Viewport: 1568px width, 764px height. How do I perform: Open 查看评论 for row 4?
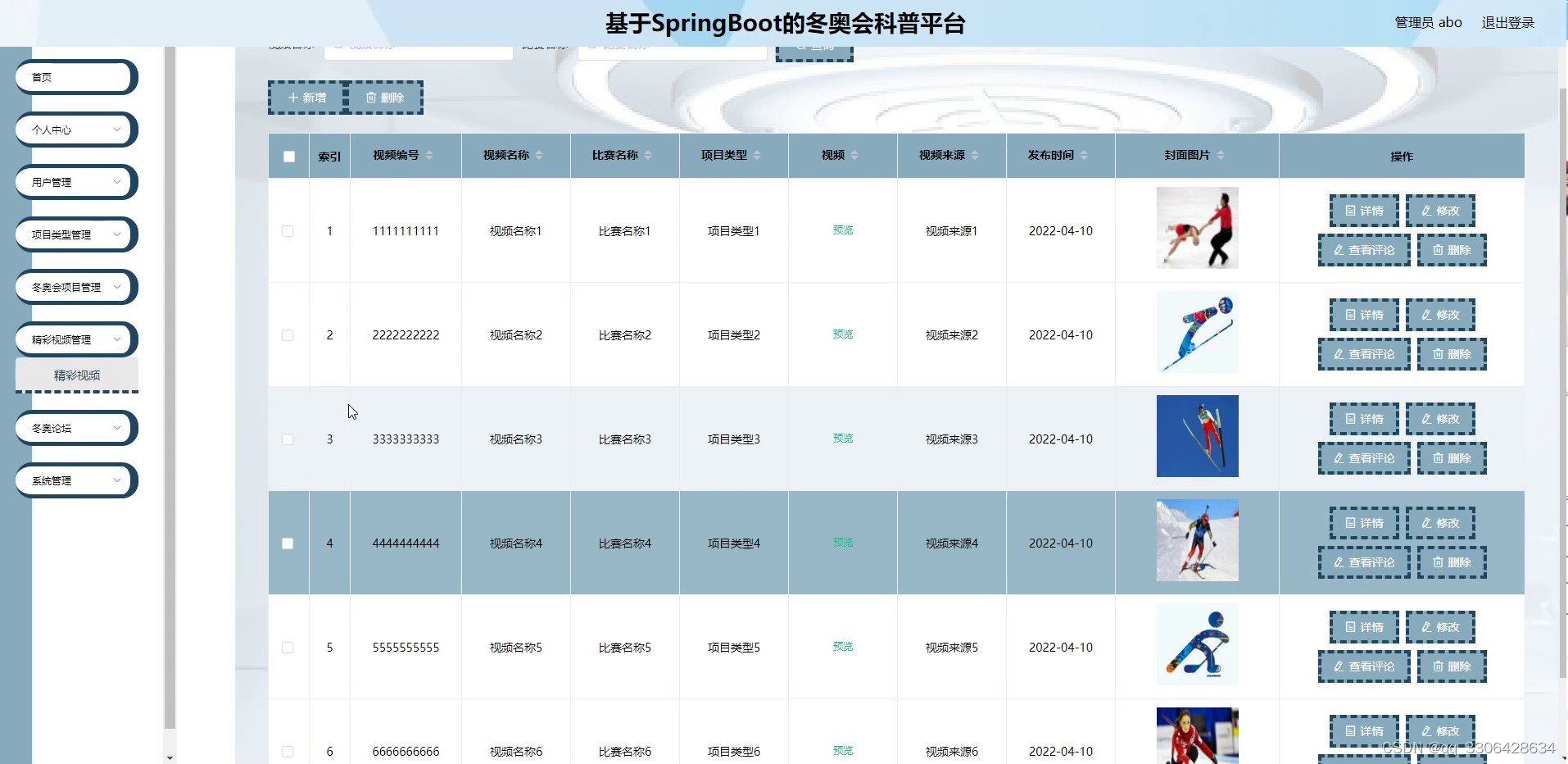[x=1364, y=562]
